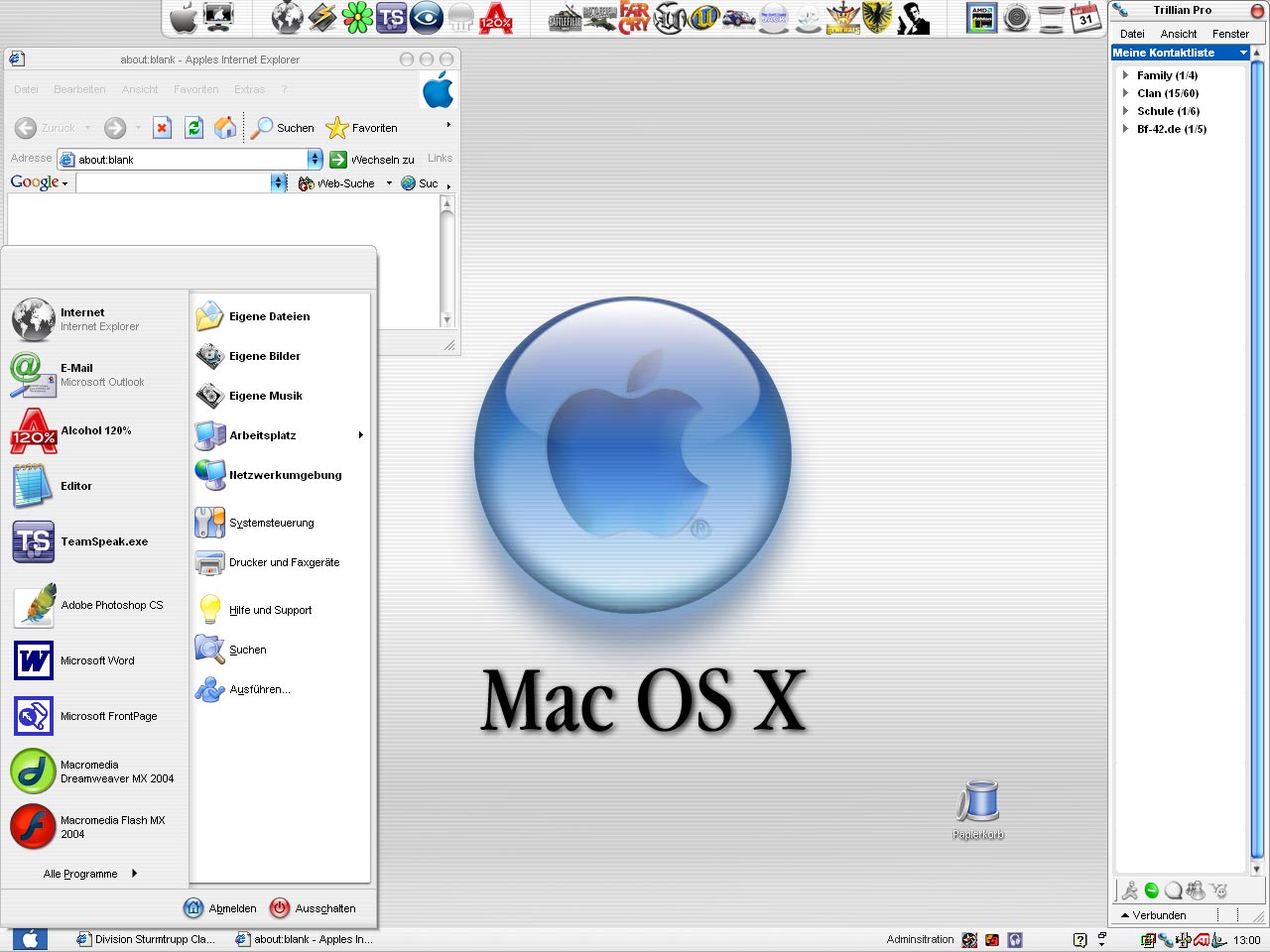This screenshot has height=952, width=1270.
Task: Open Adobe Photoshop CS from start menu
Action: [x=94, y=605]
